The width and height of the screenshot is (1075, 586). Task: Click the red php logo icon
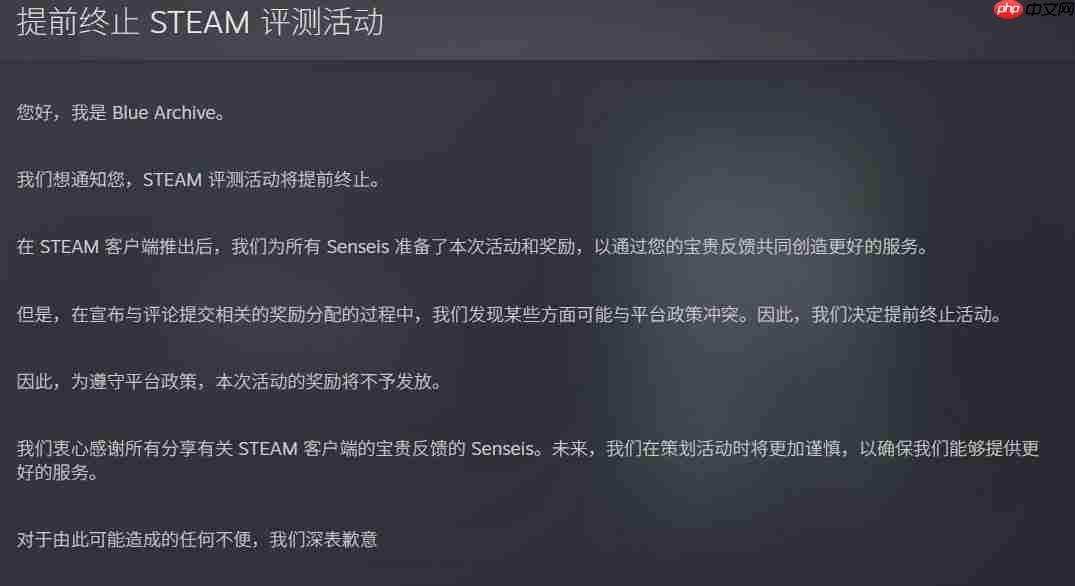point(1008,9)
